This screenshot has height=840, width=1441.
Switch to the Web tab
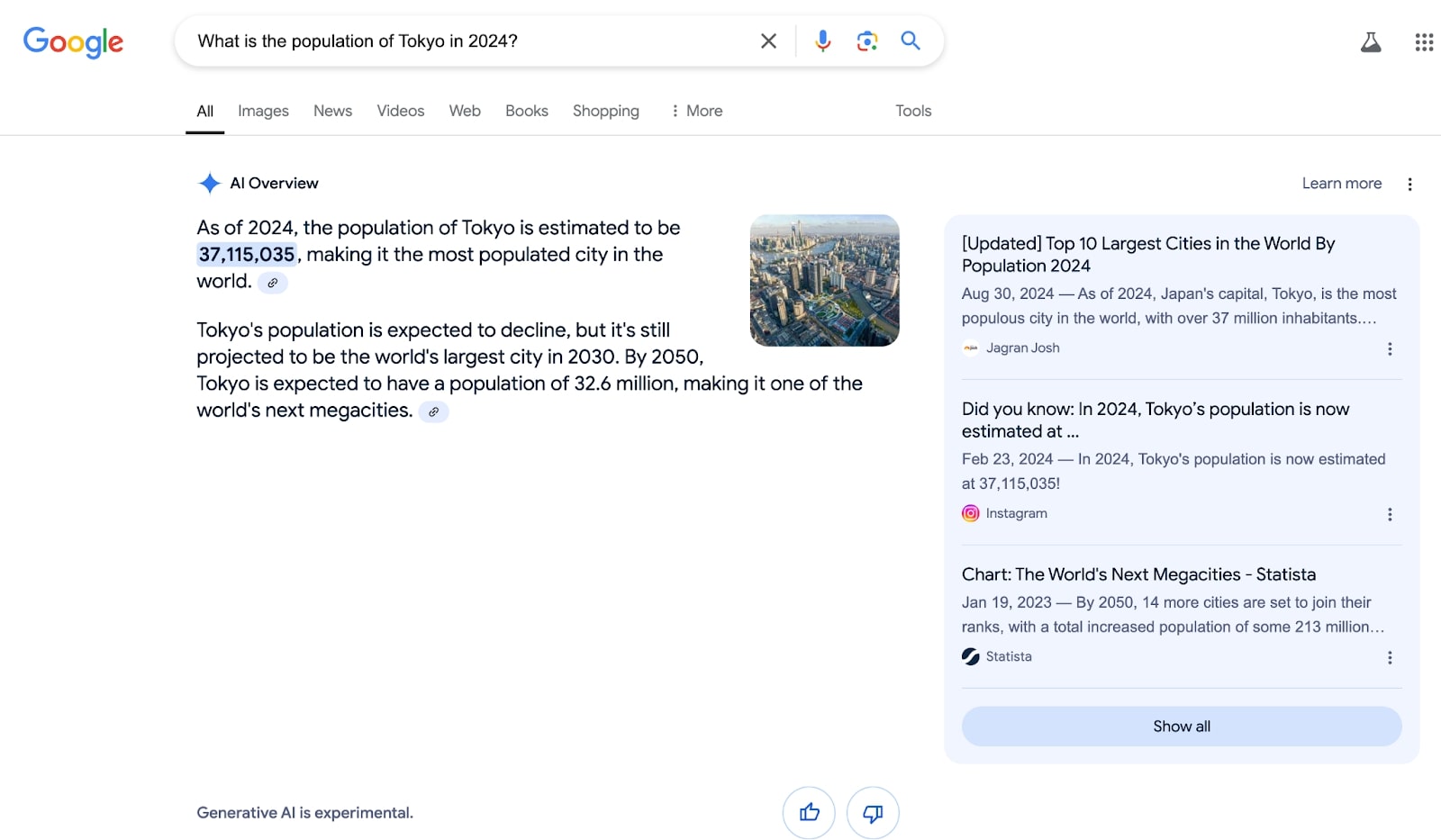(465, 111)
